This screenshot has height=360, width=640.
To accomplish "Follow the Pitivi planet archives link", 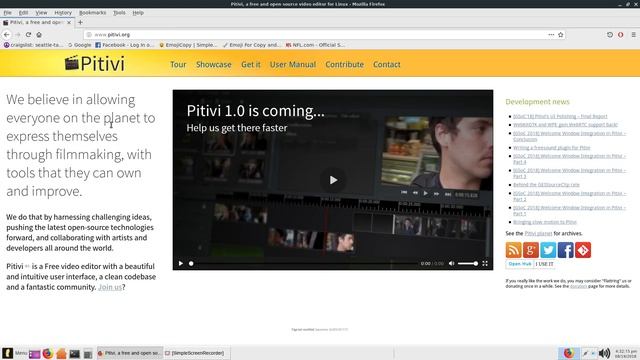I will tap(538, 233).
